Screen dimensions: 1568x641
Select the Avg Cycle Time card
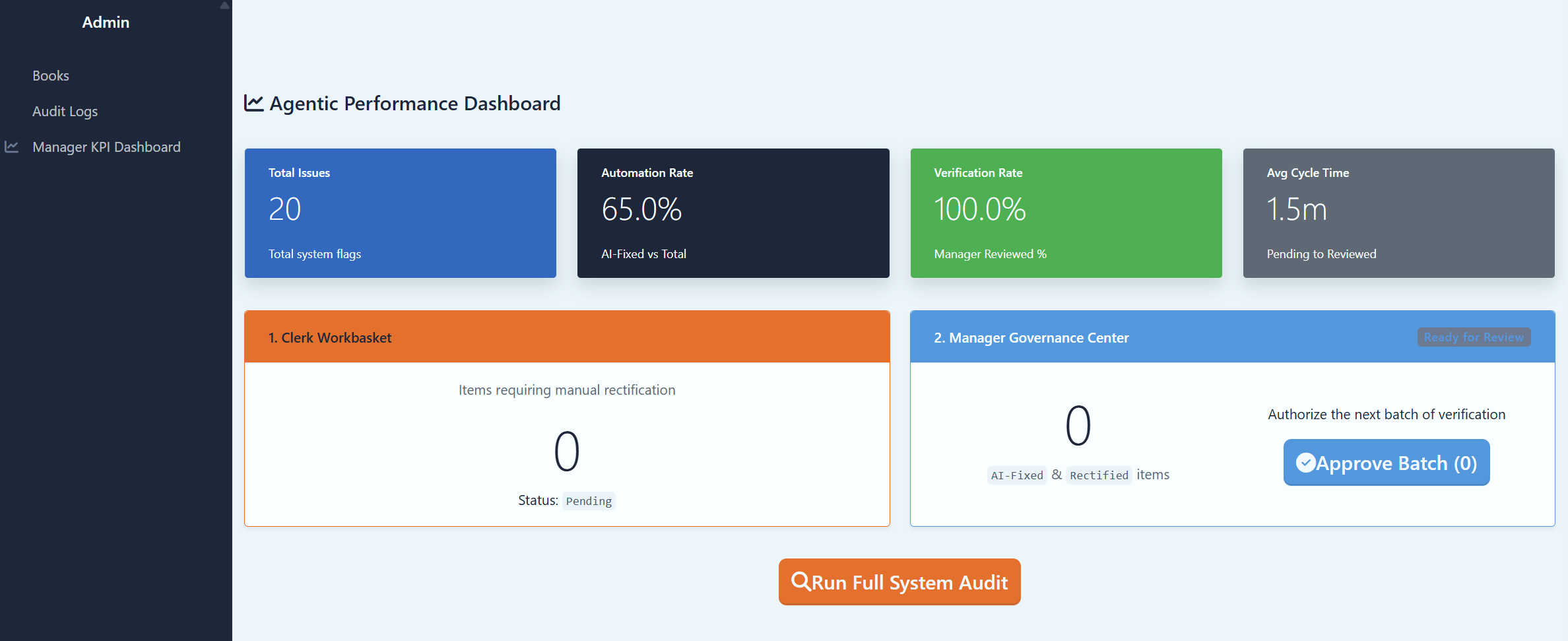[1399, 213]
